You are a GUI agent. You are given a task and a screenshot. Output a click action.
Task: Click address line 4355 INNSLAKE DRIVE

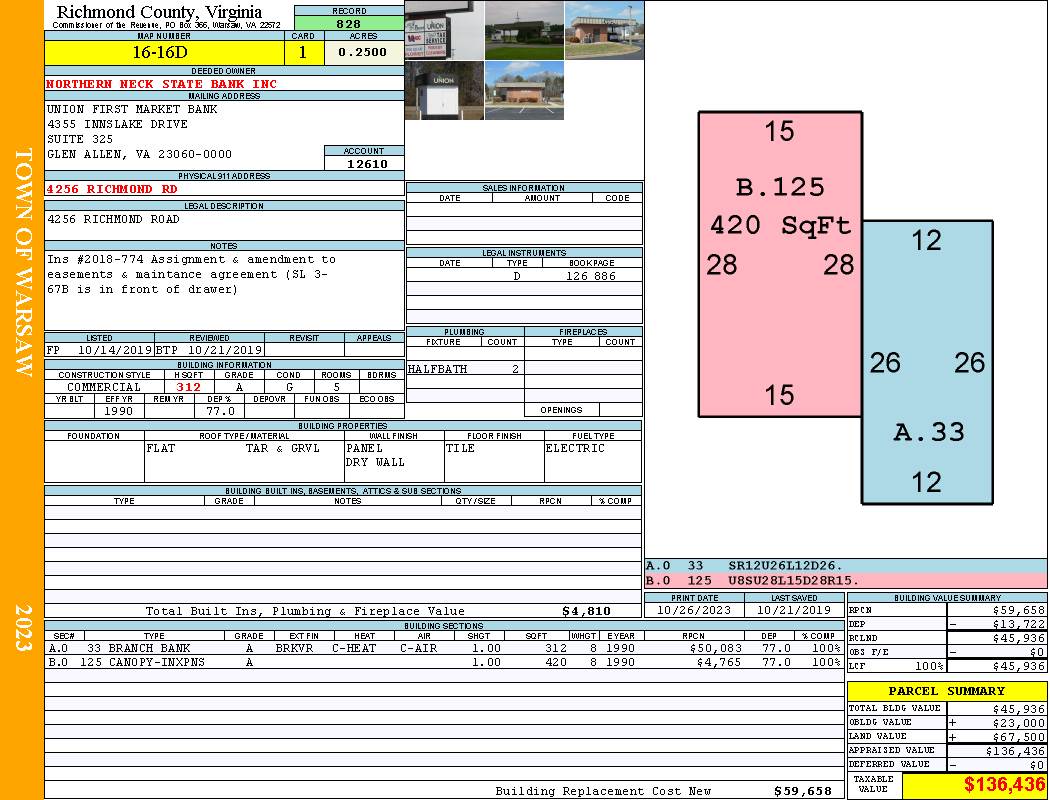pos(117,124)
